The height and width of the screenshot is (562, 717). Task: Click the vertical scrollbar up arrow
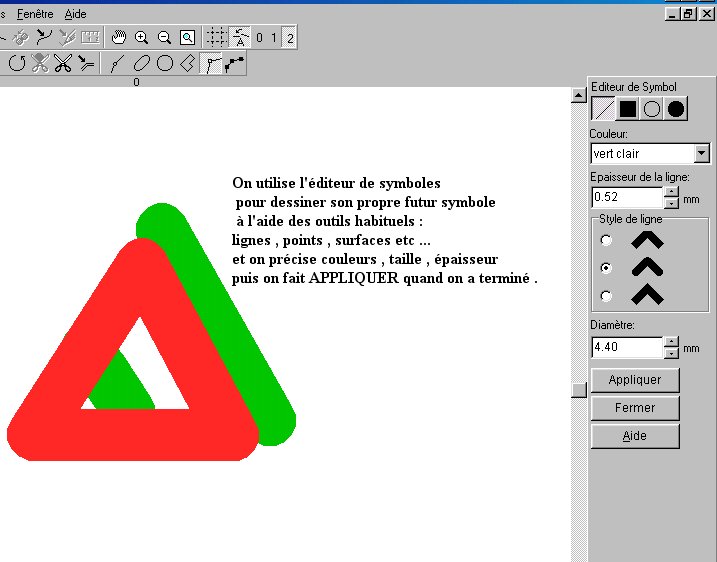click(577, 95)
